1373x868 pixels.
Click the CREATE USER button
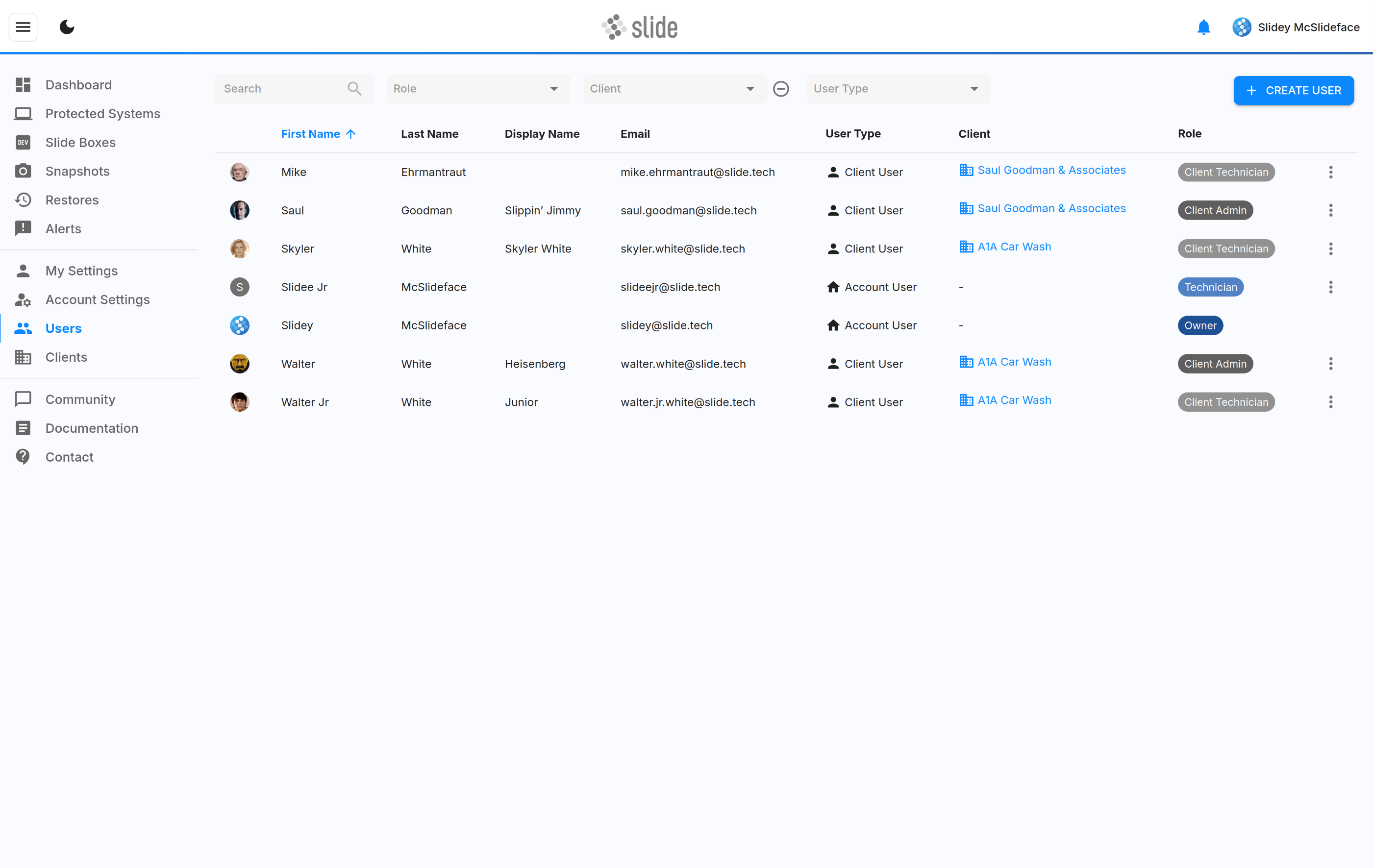pos(1293,91)
